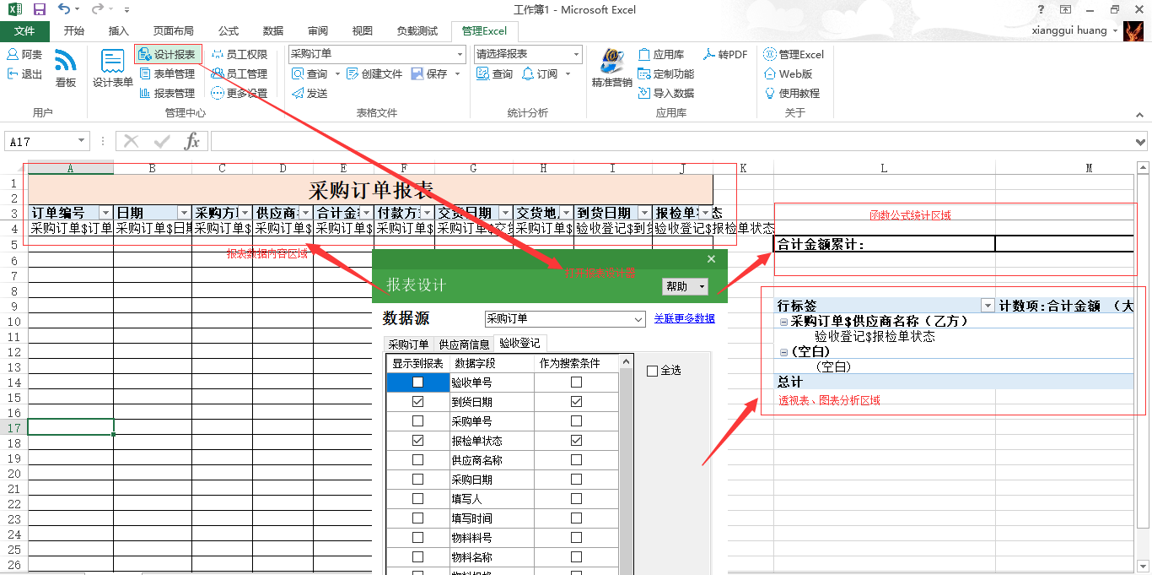Click the 订阅 subscribe bell icon
The width and height of the screenshot is (1152, 575).
[528, 73]
